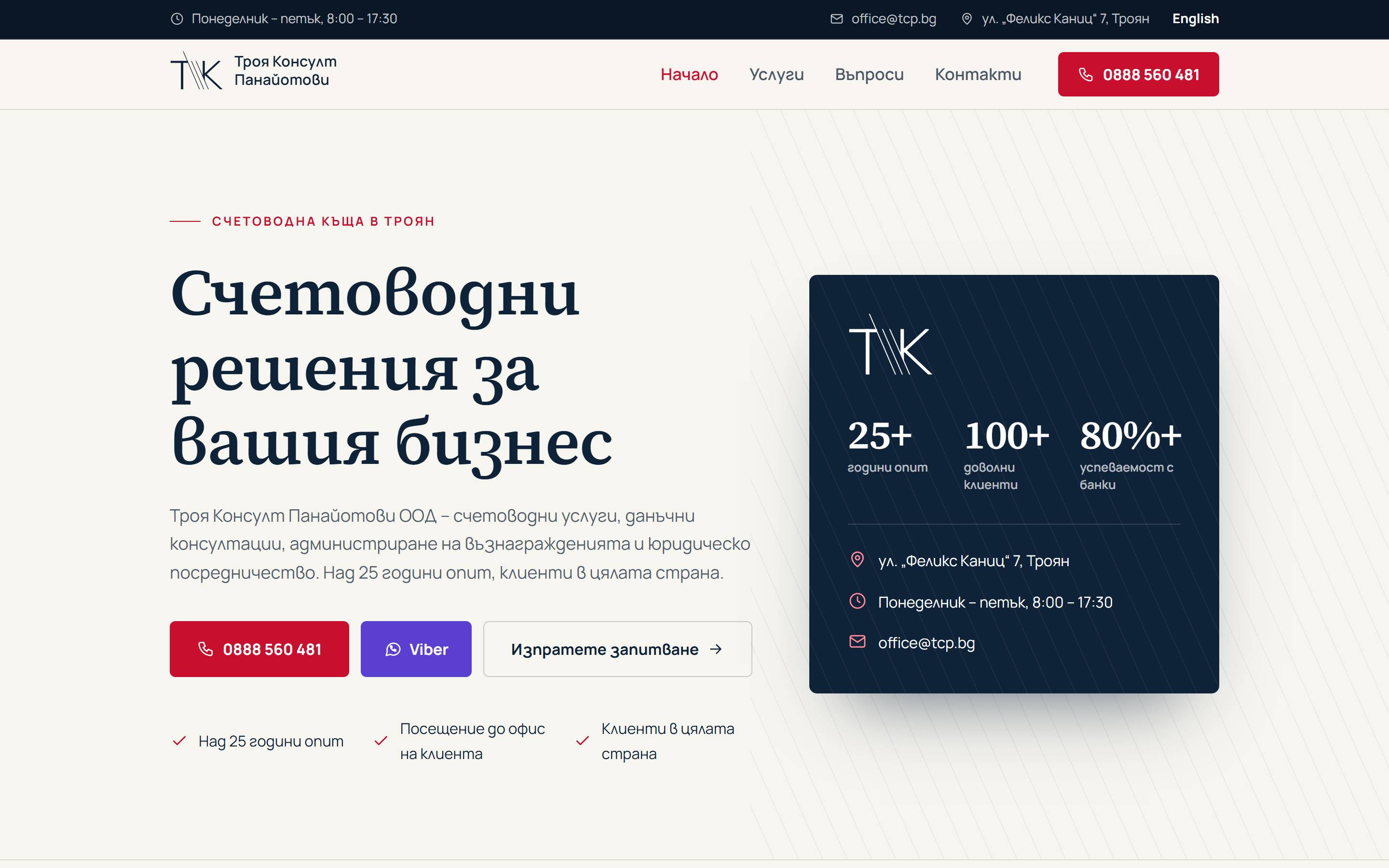Image resolution: width=1389 pixels, height=868 pixels.
Task: Click office@tcp.bg on the dark card
Action: (x=926, y=642)
